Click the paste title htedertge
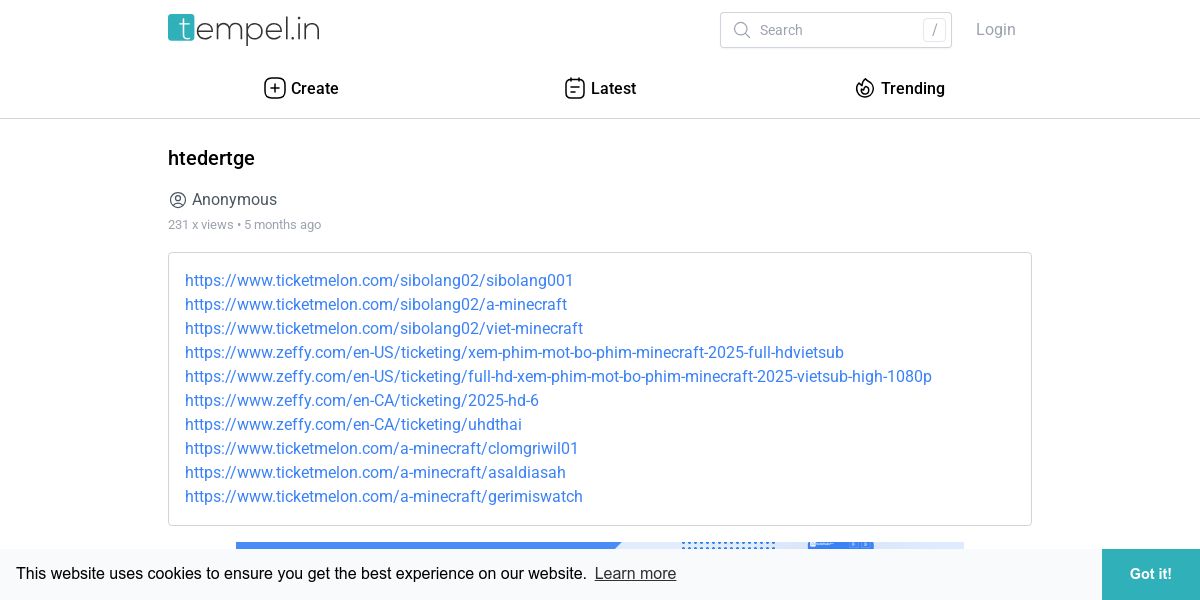The image size is (1200, 600). click(x=211, y=158)
